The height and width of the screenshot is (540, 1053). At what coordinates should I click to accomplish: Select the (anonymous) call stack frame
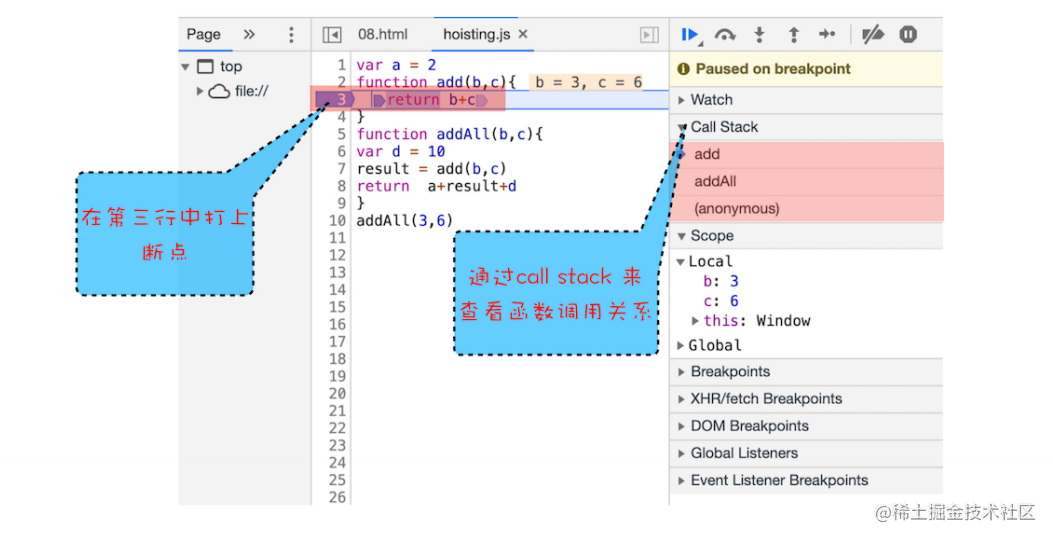point(736,209)
